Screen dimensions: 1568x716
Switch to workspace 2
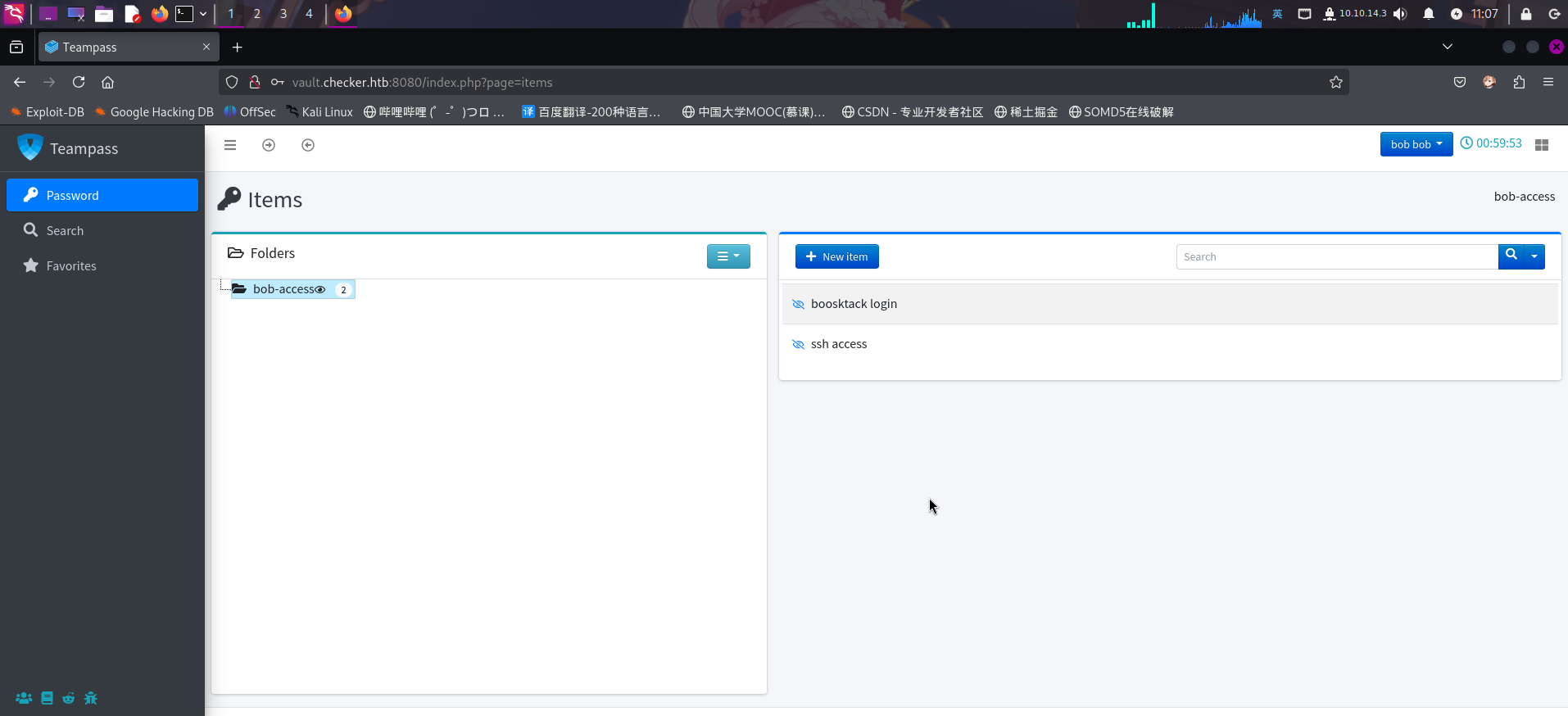(257, 14)
